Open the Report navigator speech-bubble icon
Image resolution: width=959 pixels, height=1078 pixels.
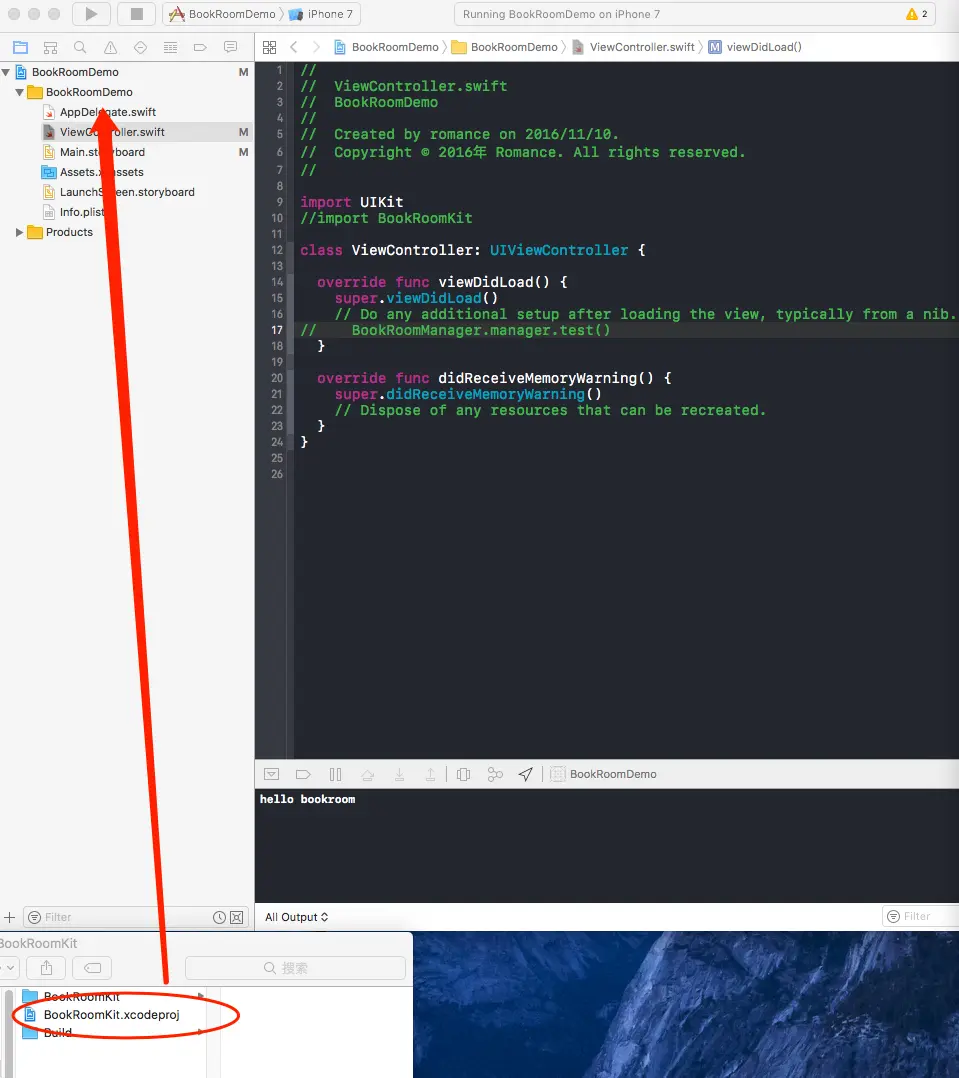[230, 47]
